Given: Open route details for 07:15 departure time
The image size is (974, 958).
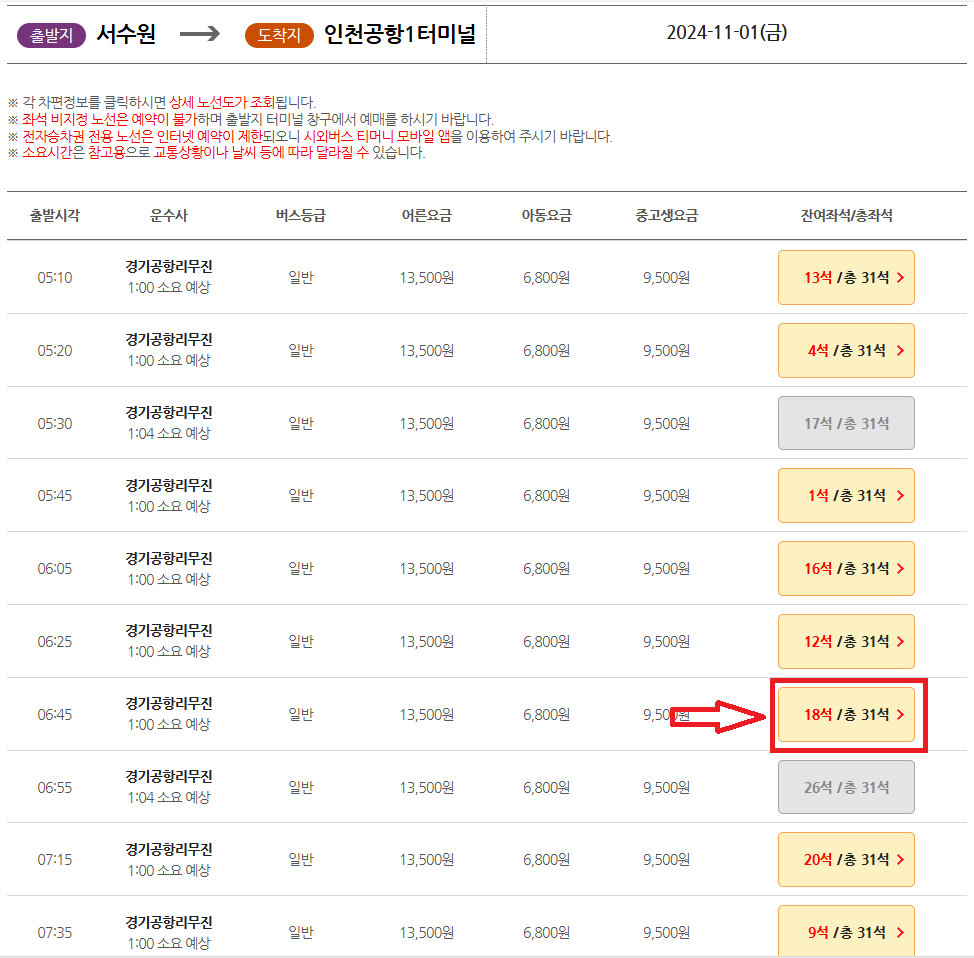Looking at the screenshot, I should (x=55, y=860).
